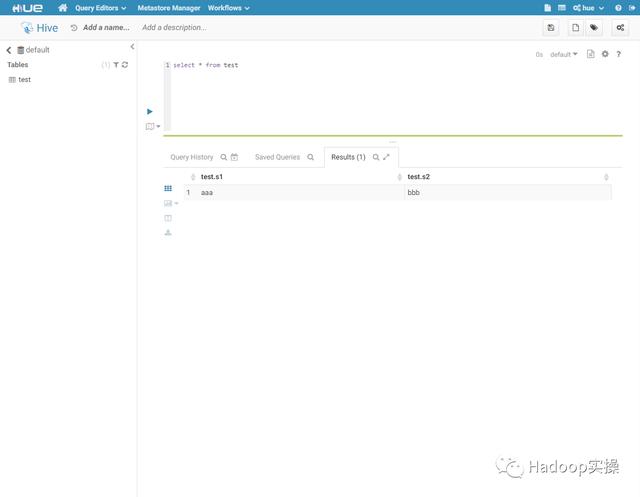Create a new query document
The width and height of the screenshot is (640, 497).
575,28
